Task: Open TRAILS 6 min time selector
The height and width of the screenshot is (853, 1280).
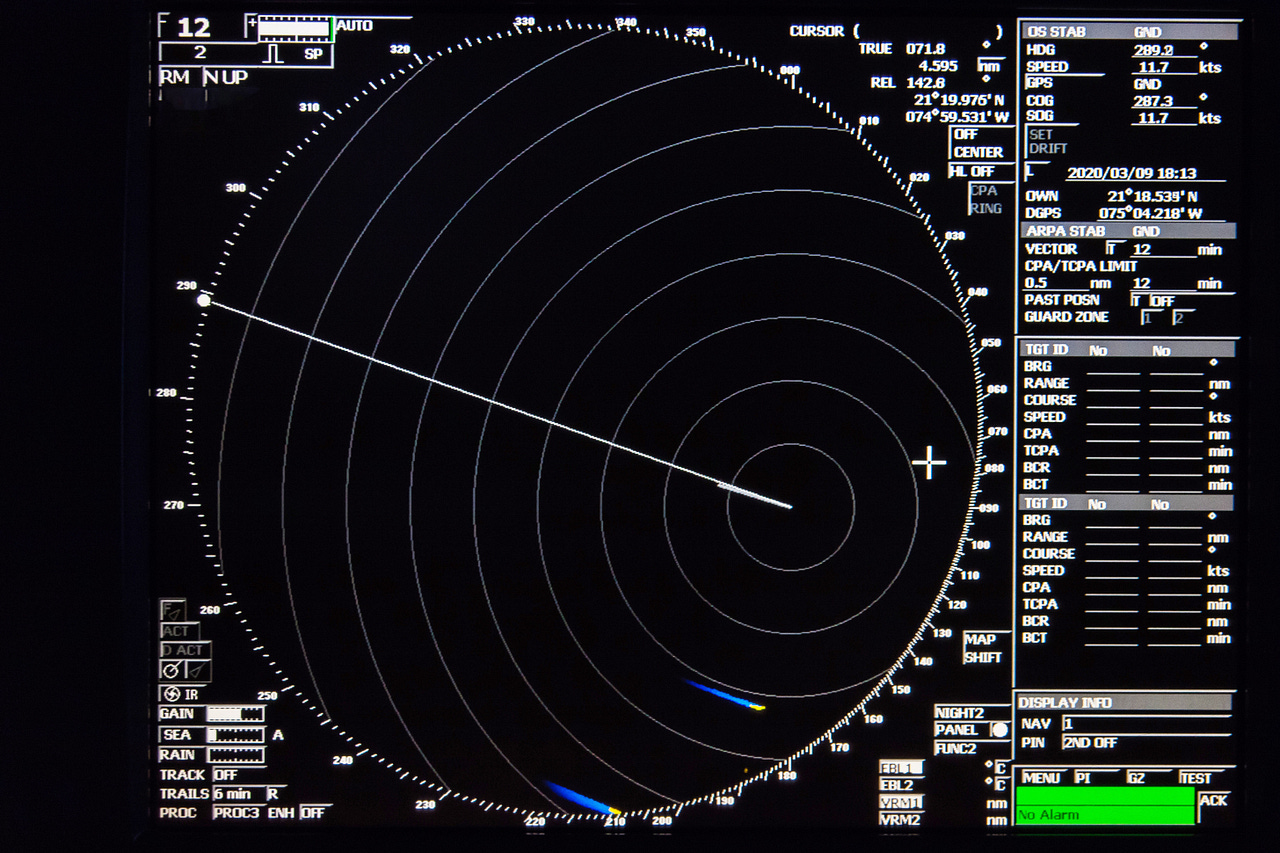Action: click(237, 794)
